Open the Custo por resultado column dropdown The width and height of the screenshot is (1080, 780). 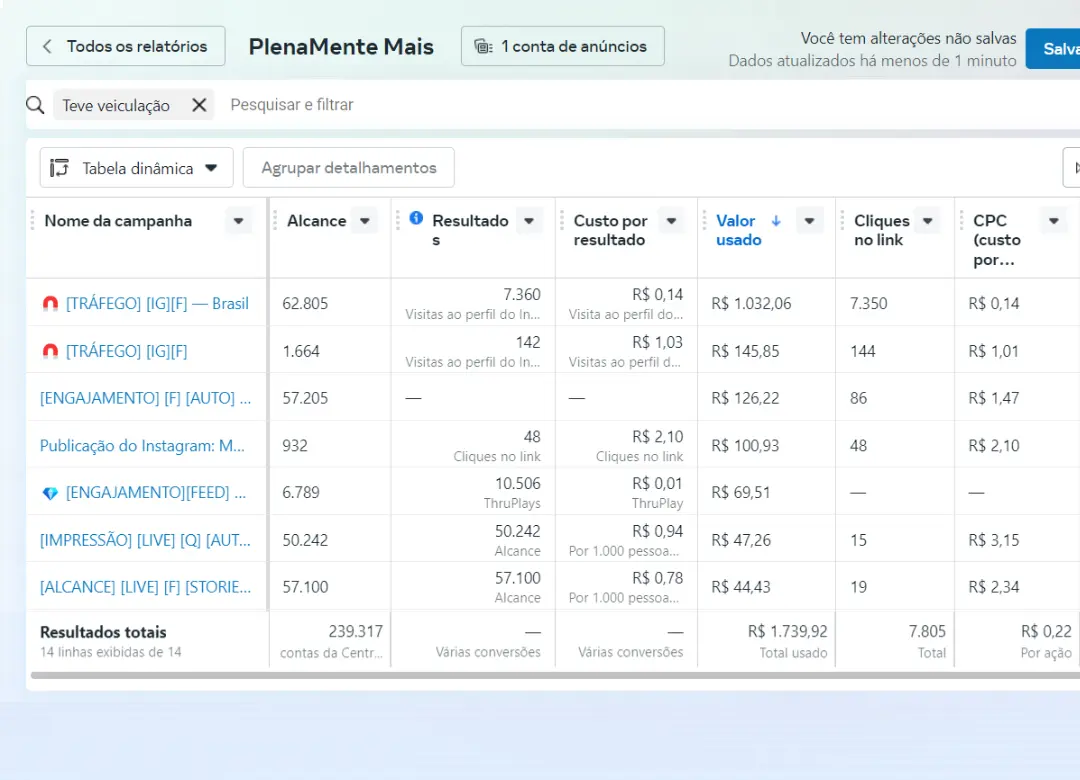pos(672,221)
